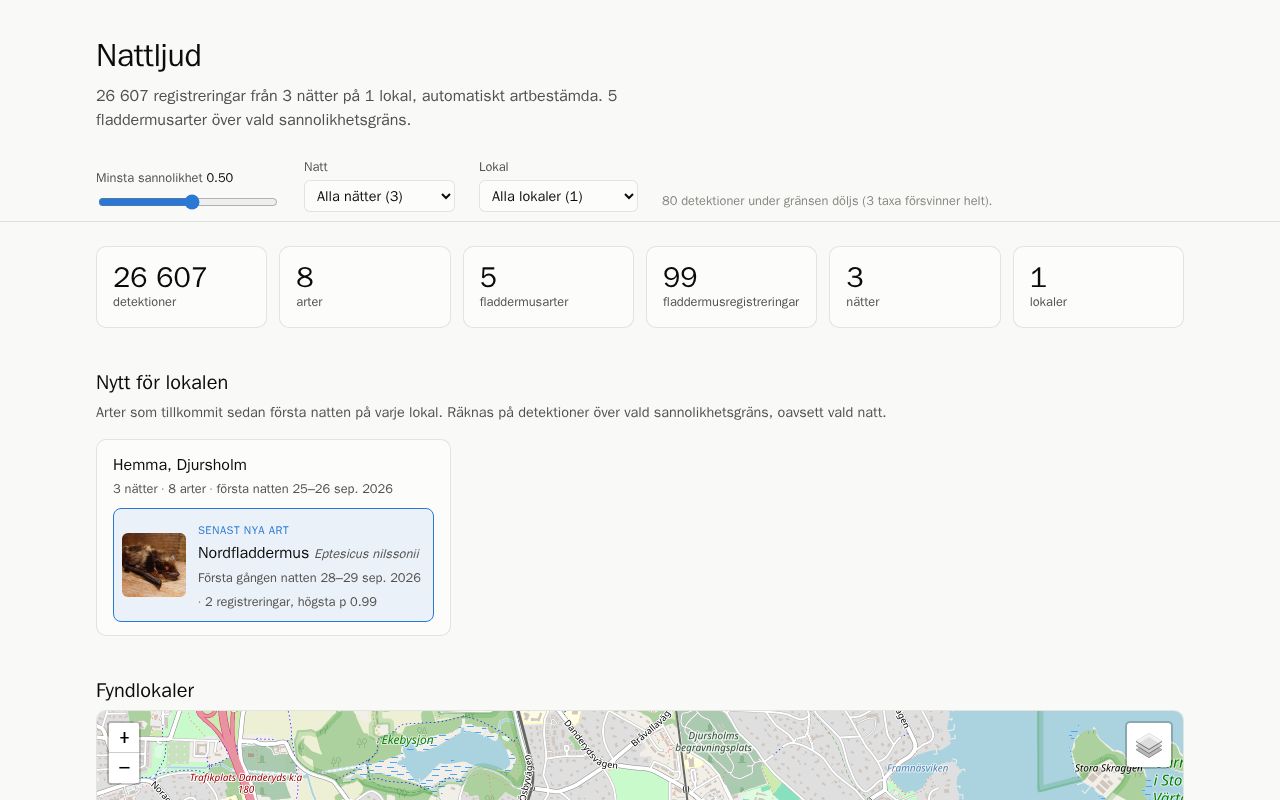Viewport: 1280px width, 800px height.
Task: Click the Nordfladdermus species name
Action: (254, 553)
